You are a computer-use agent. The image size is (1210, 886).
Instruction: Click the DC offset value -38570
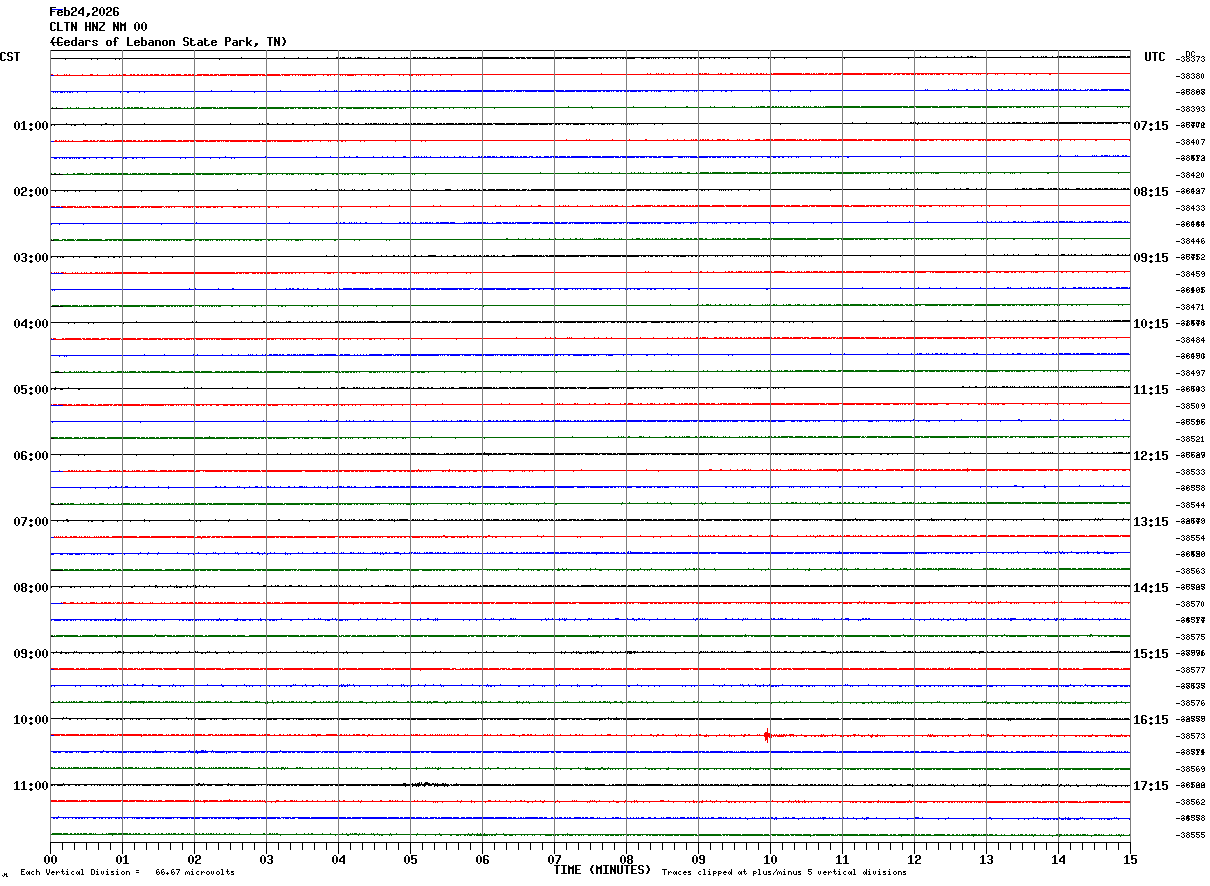1190,604
